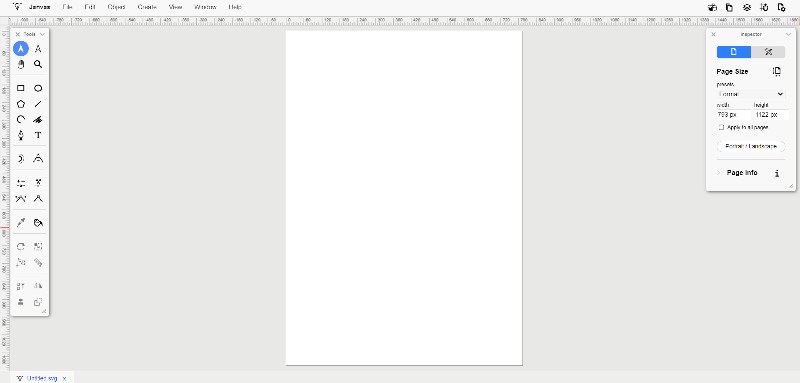Open the Create menu
800x383 pixels.
147,7
